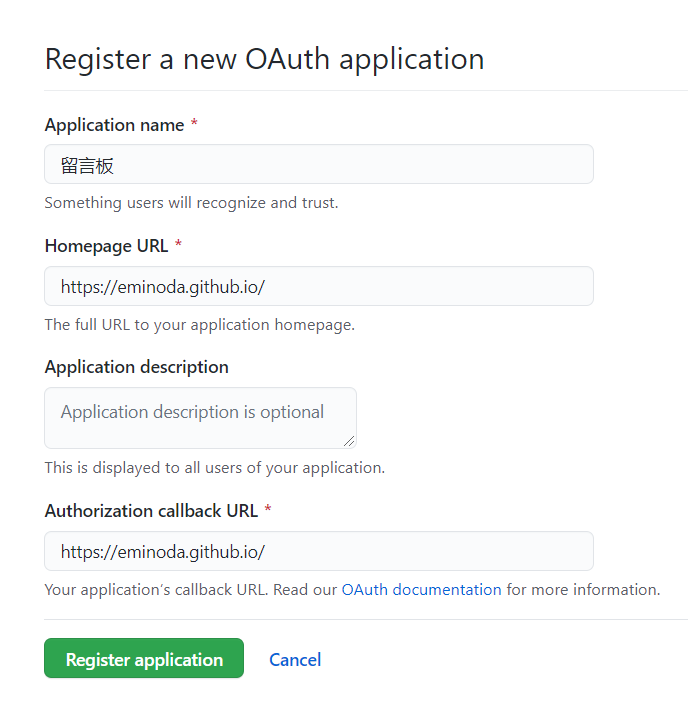Image resolution: width=688 pixels, height=725 pixels.
Task: Click the red asterisk beside Application name
Action: click(194, 123)
